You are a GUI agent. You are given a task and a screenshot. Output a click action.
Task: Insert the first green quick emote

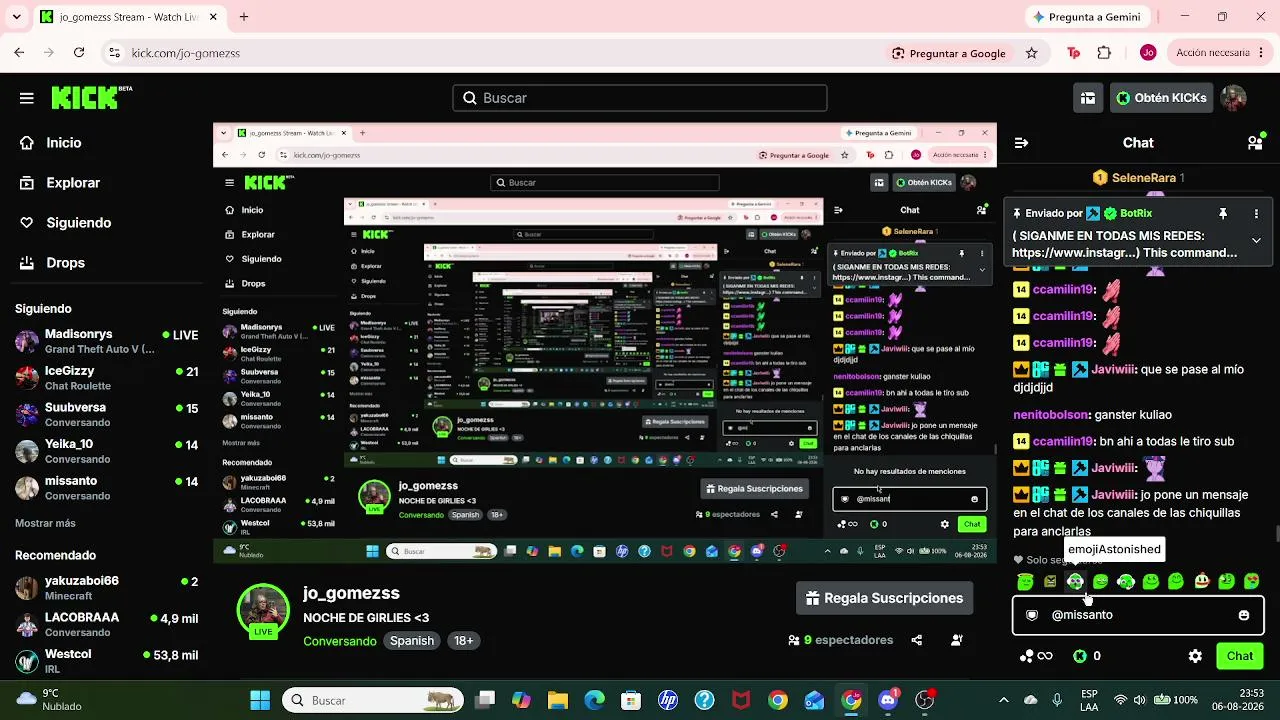(1025, 581)
